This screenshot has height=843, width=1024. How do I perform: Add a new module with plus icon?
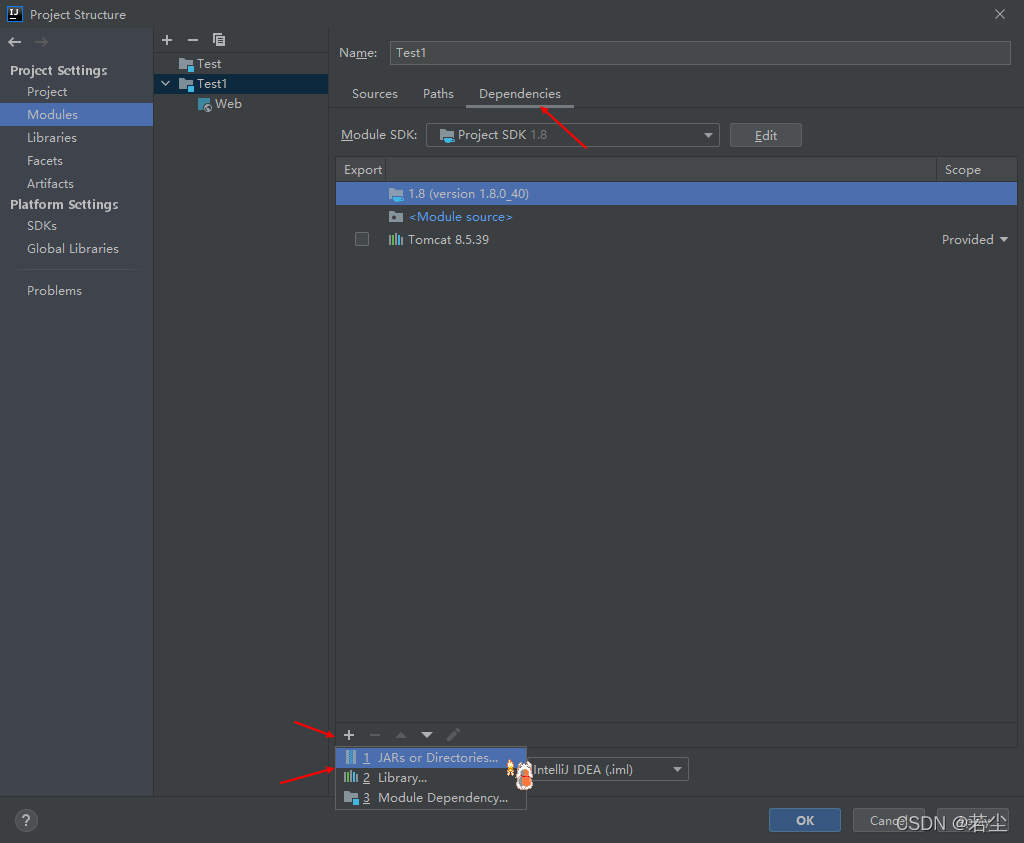[x=167, y=40]
